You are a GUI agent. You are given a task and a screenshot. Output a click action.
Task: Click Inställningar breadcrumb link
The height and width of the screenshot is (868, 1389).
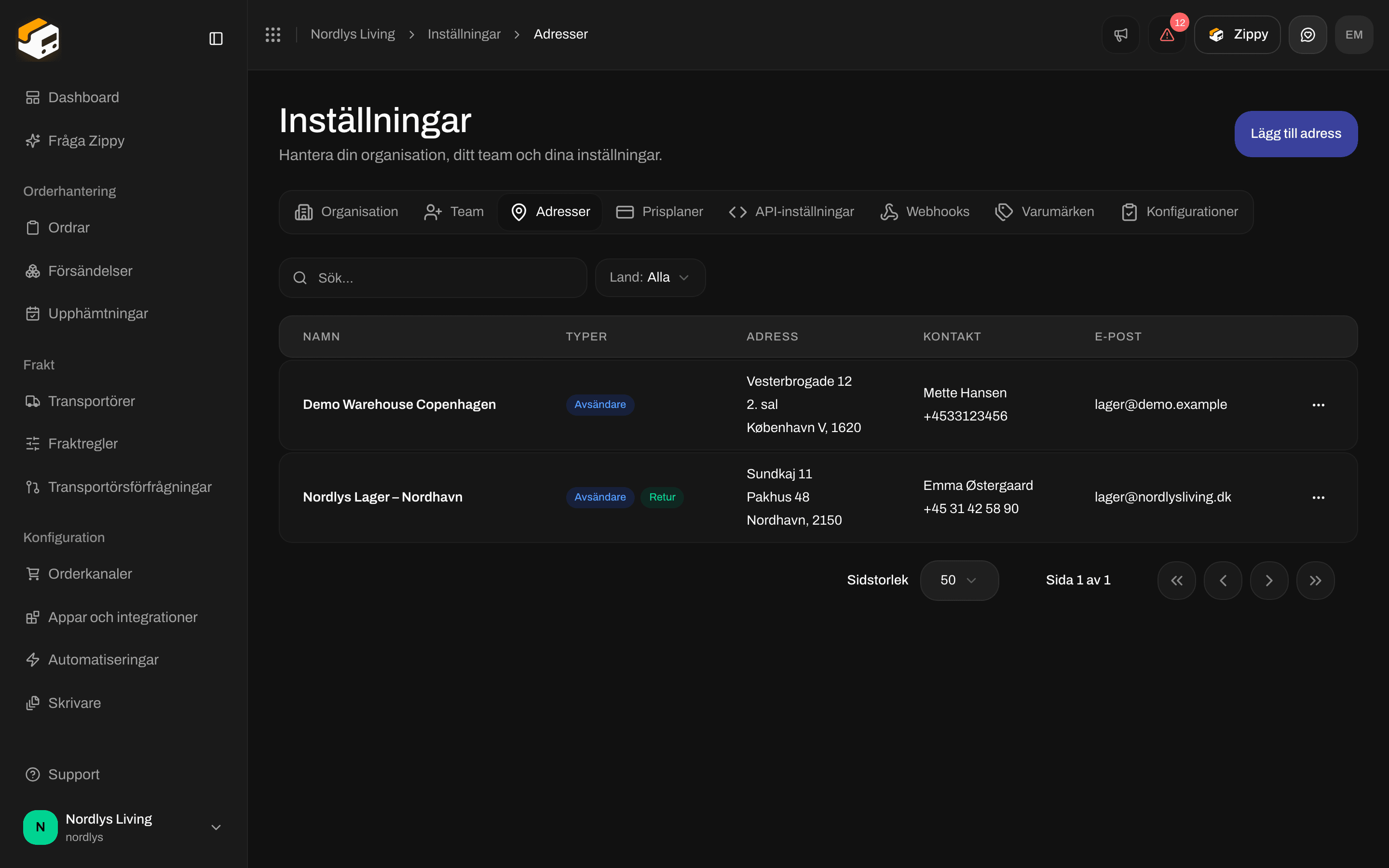[x=464, y=34]
